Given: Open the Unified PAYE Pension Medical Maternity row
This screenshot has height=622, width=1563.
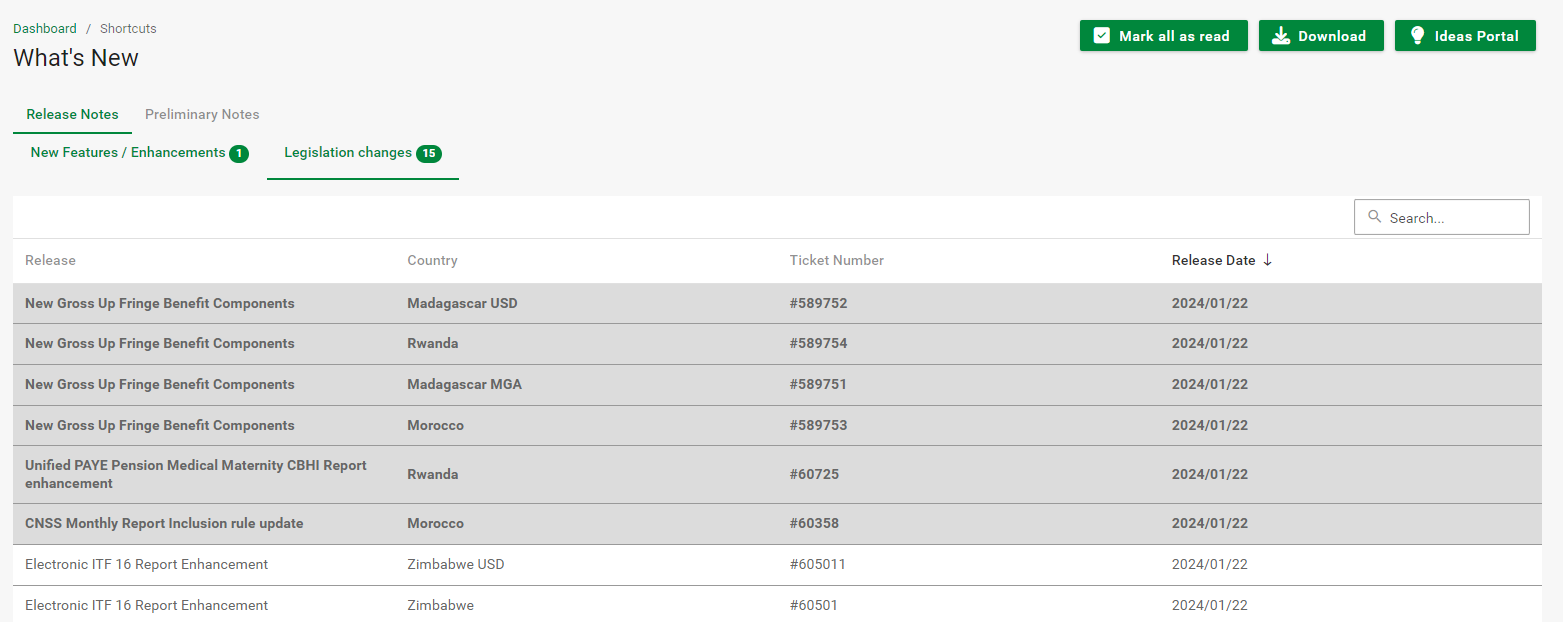Looking at the screenshot, I should [196, 474].
